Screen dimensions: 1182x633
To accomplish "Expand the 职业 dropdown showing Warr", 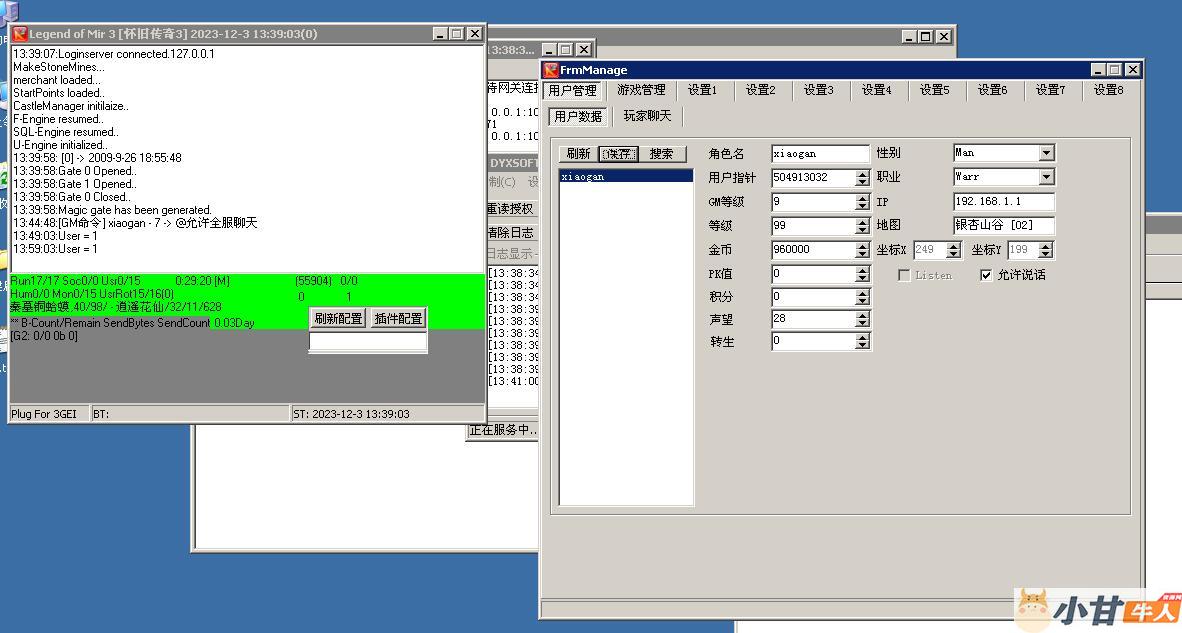I will [1046, 177].
